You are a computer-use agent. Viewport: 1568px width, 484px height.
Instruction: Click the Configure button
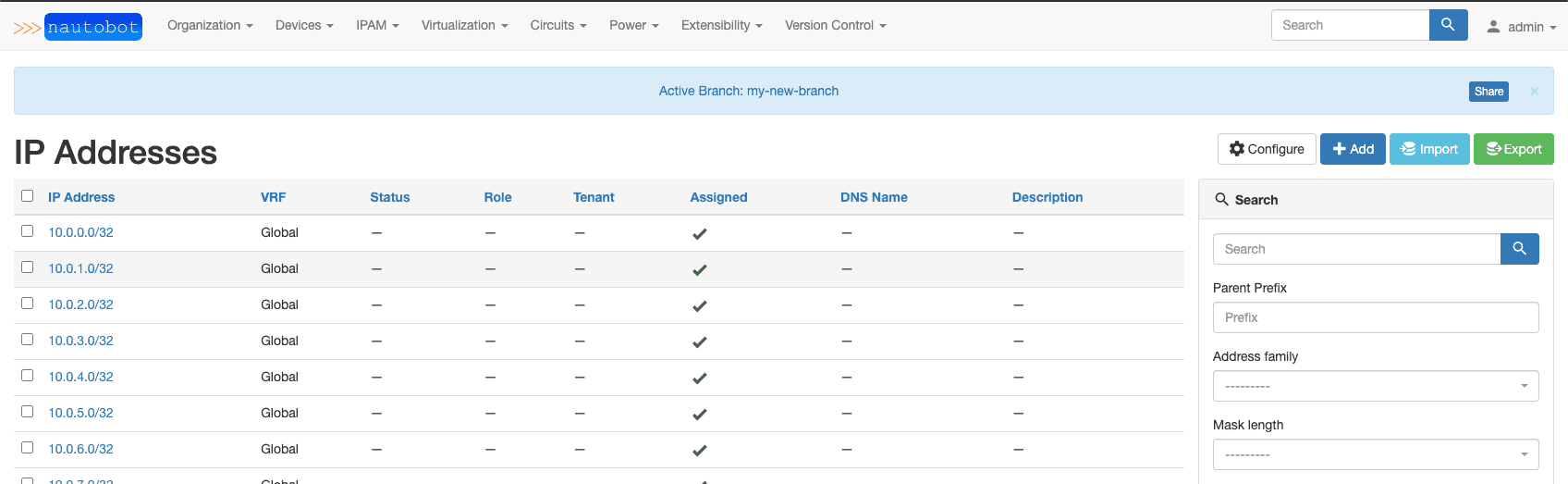pyautogui.click(x=1267, y=149)
